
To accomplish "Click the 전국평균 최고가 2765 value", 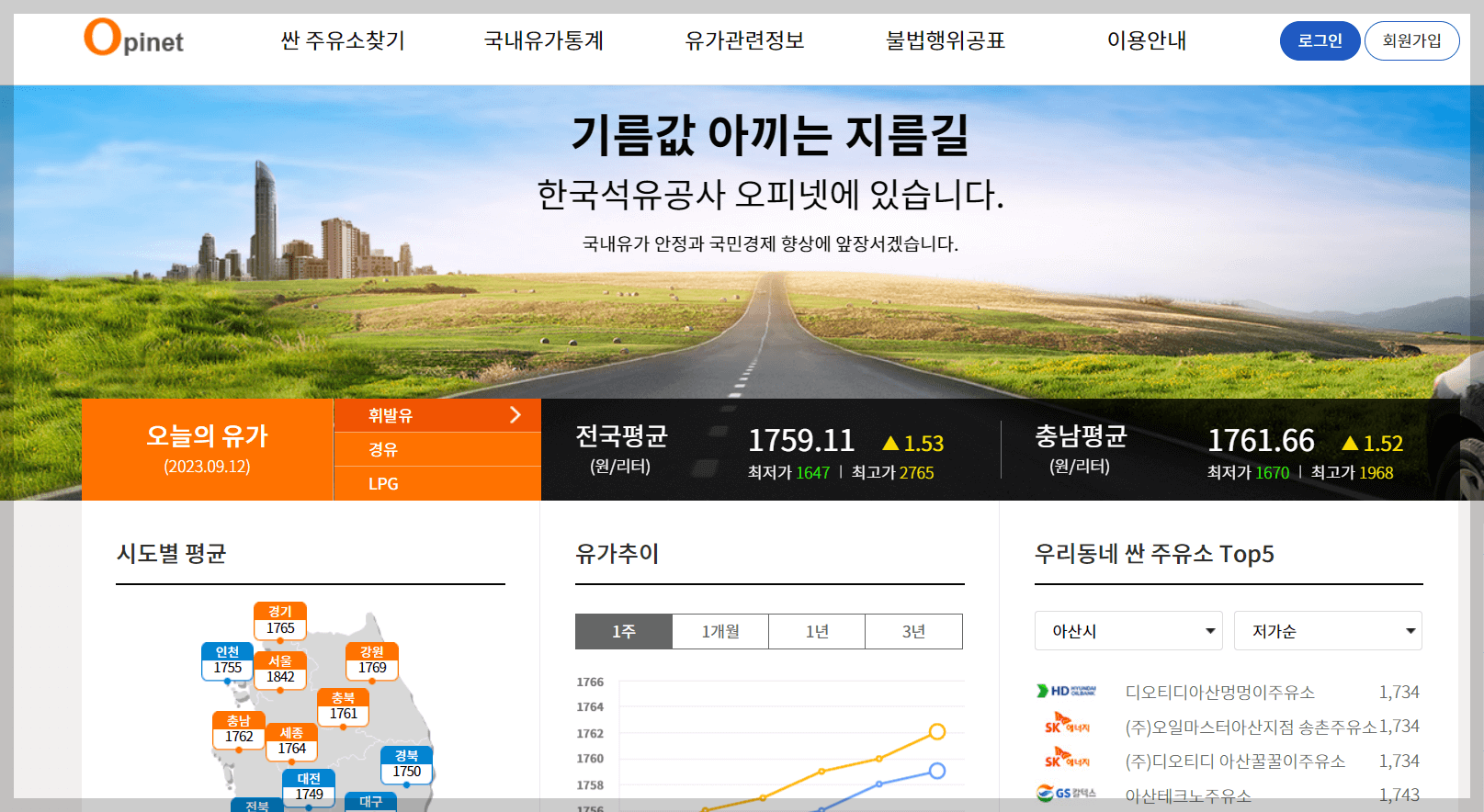I will pyautogui.click(x=916, y=473).
